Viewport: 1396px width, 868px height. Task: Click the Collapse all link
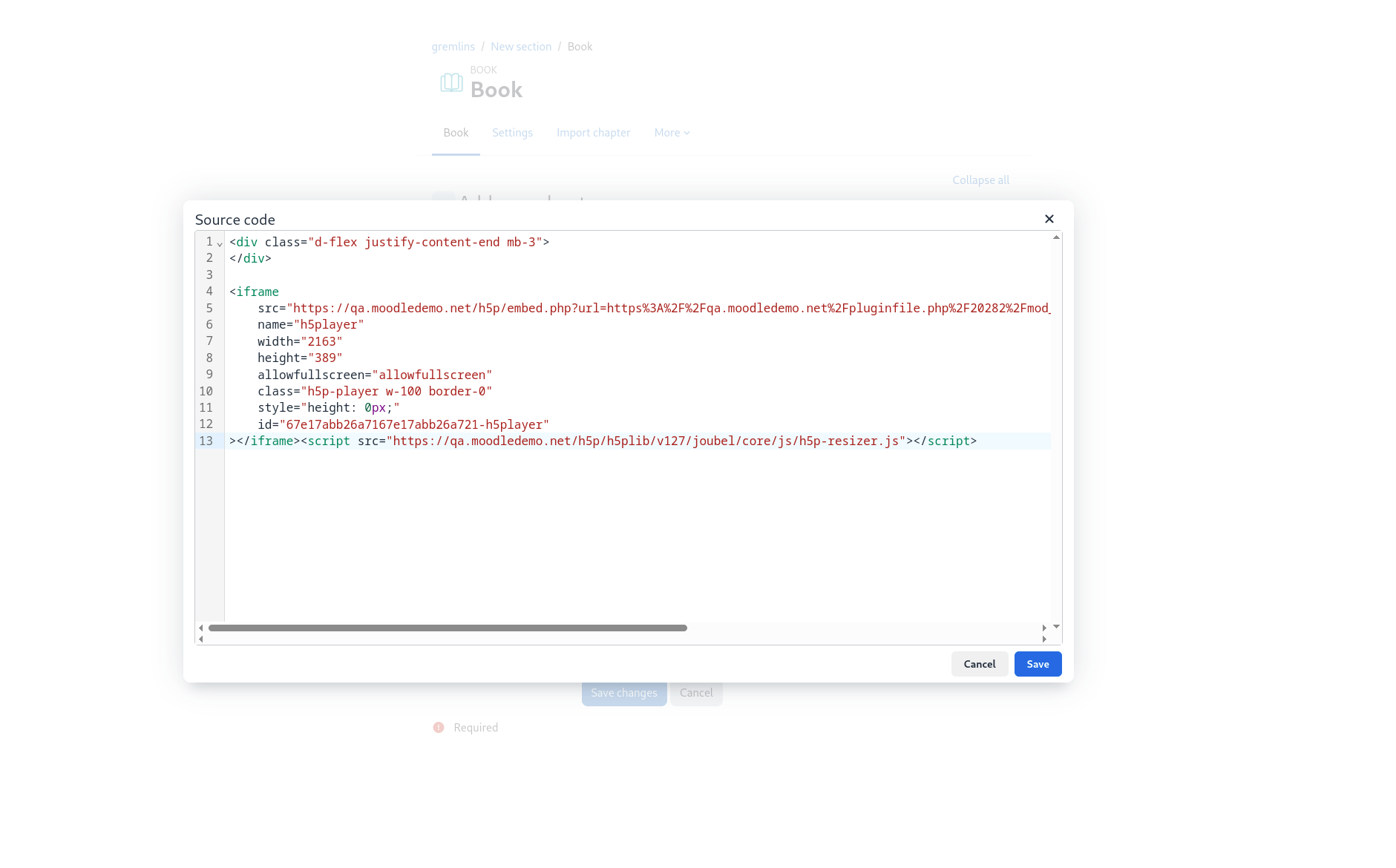[x=980, y=180]
